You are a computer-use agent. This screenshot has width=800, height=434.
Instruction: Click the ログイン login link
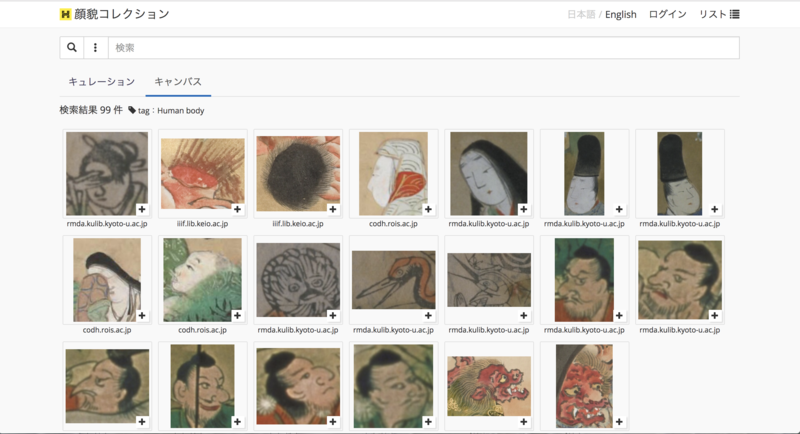[x=667, y=14]
